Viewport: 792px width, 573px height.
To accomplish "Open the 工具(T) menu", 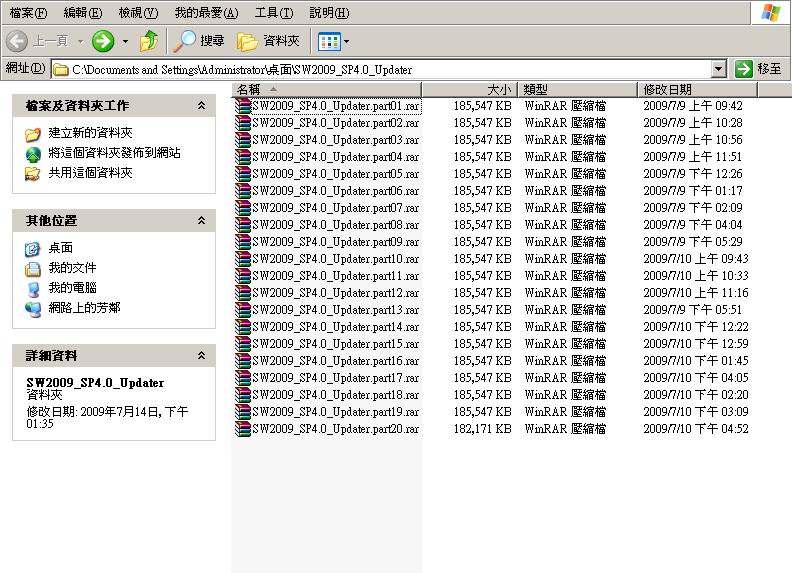I will (x=274, y=13).
